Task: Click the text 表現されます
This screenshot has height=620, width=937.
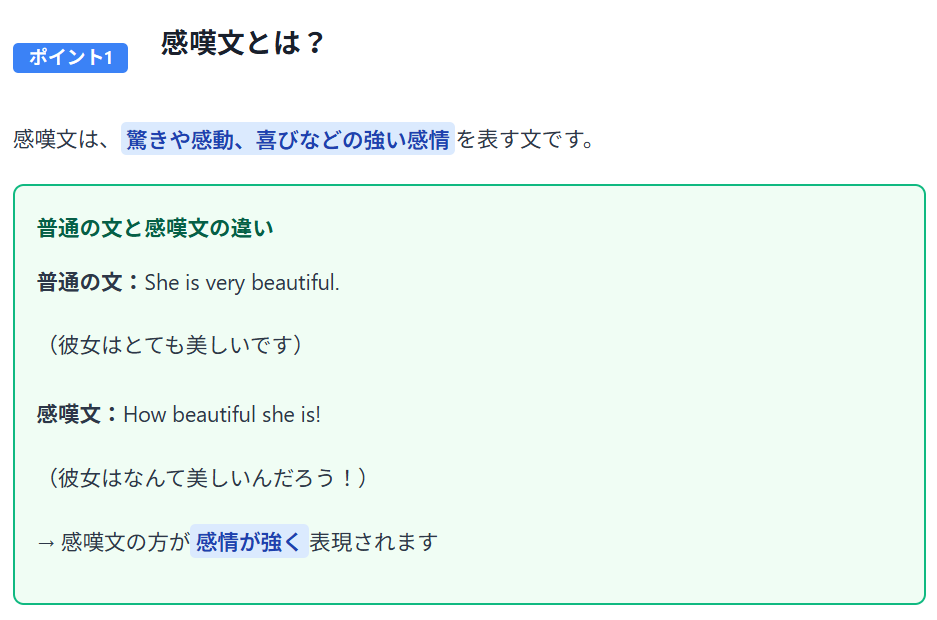Action: point(374,542)
